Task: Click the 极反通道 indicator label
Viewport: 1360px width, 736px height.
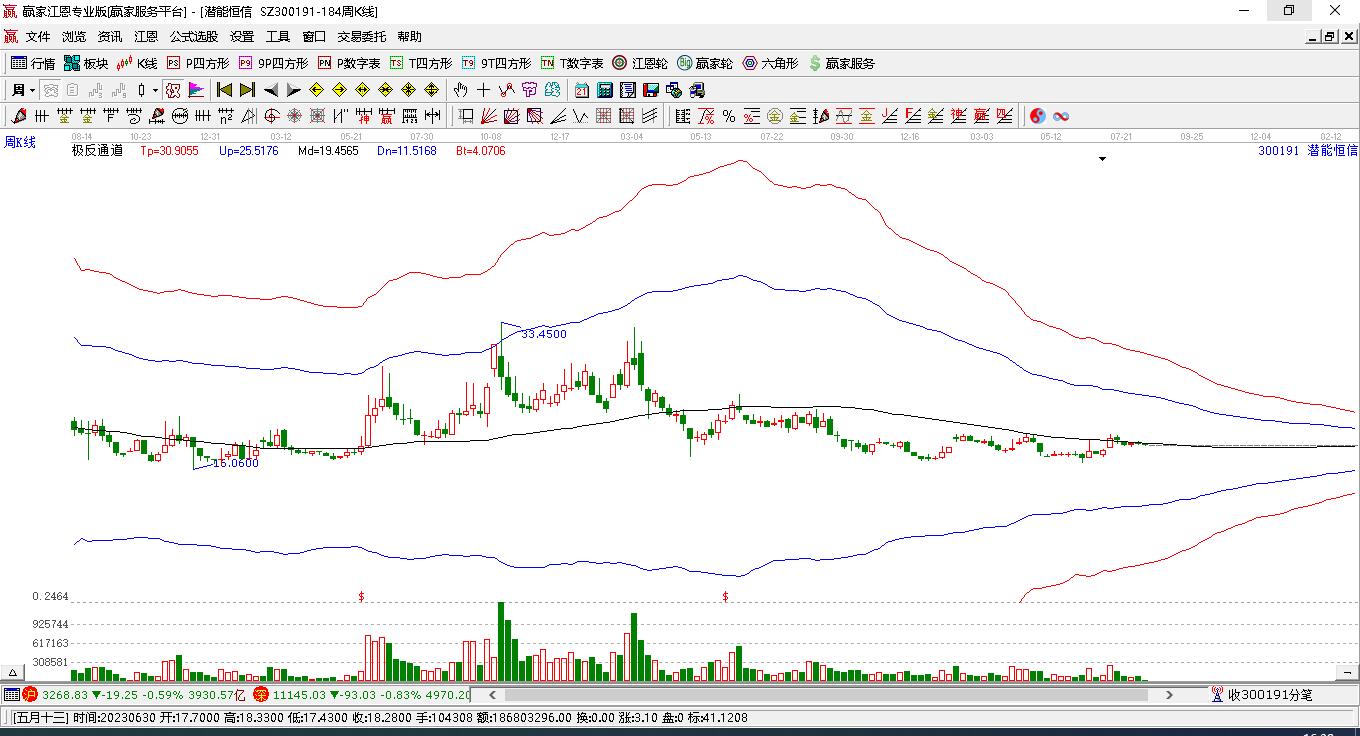Action: coord(97,151)
